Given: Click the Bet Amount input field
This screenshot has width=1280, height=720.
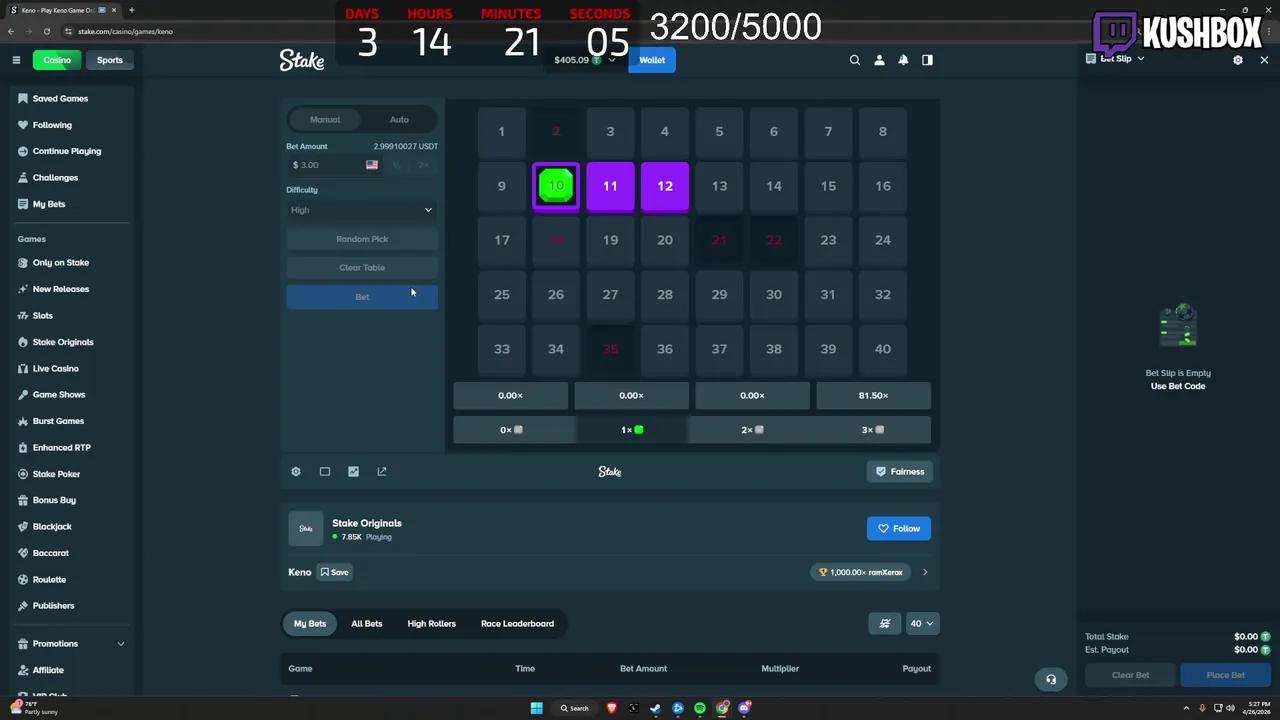Looking at the screenshot, I should (x=335, y=165).
